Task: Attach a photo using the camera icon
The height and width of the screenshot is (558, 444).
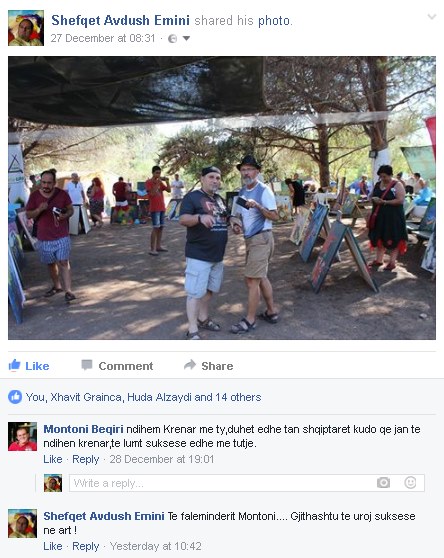Action: click(383, 483)
